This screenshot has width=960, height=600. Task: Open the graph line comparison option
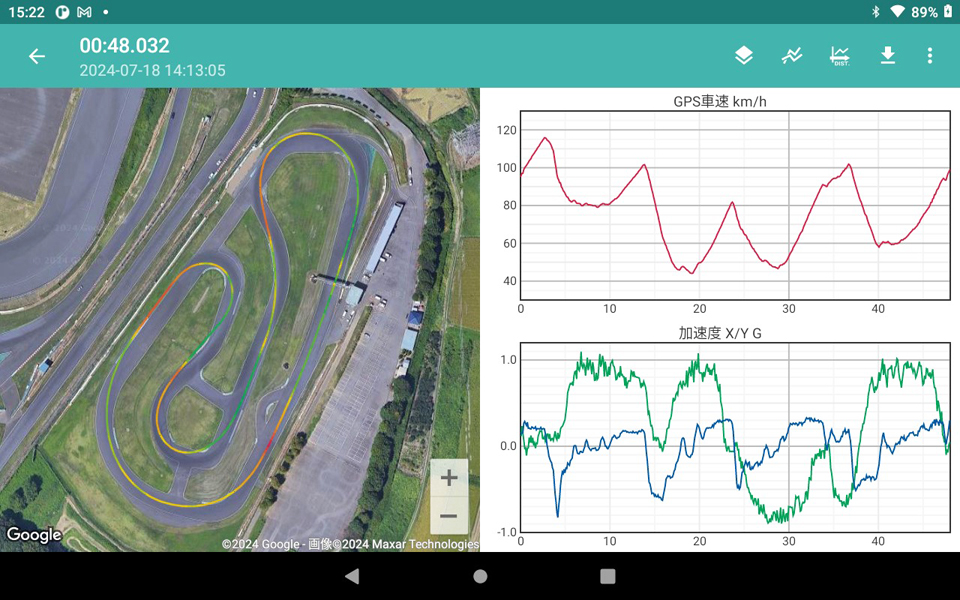[x=792, y=56]
